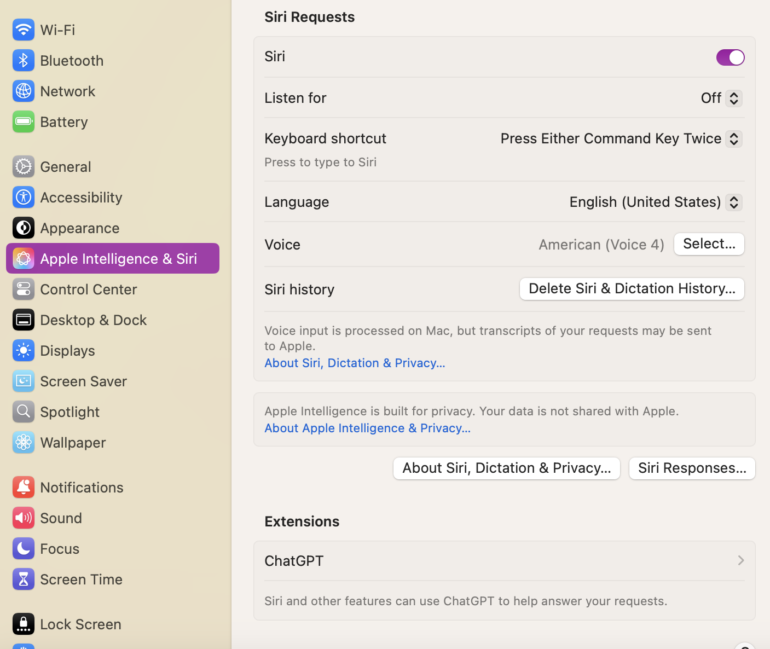The width and height of the screenshot is (770, 649).
Task: Click the 'Extensions' heading
Action: pyautogui.click(x=302, y=521)
